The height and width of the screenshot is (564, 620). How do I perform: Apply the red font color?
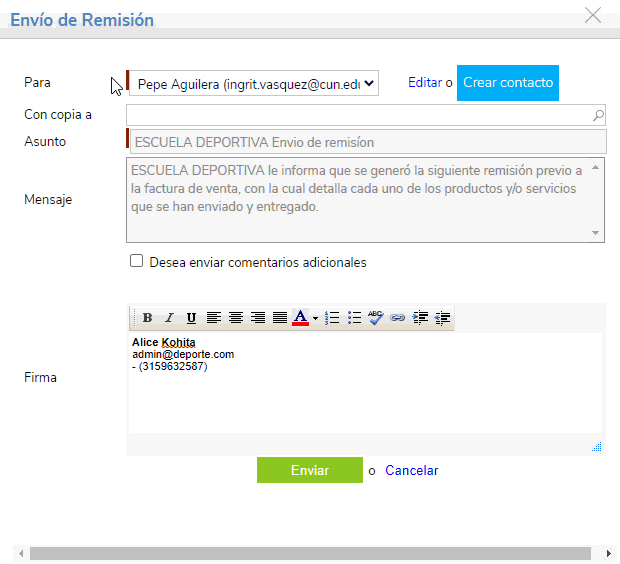pyautogui.click(x=301, y=318)
